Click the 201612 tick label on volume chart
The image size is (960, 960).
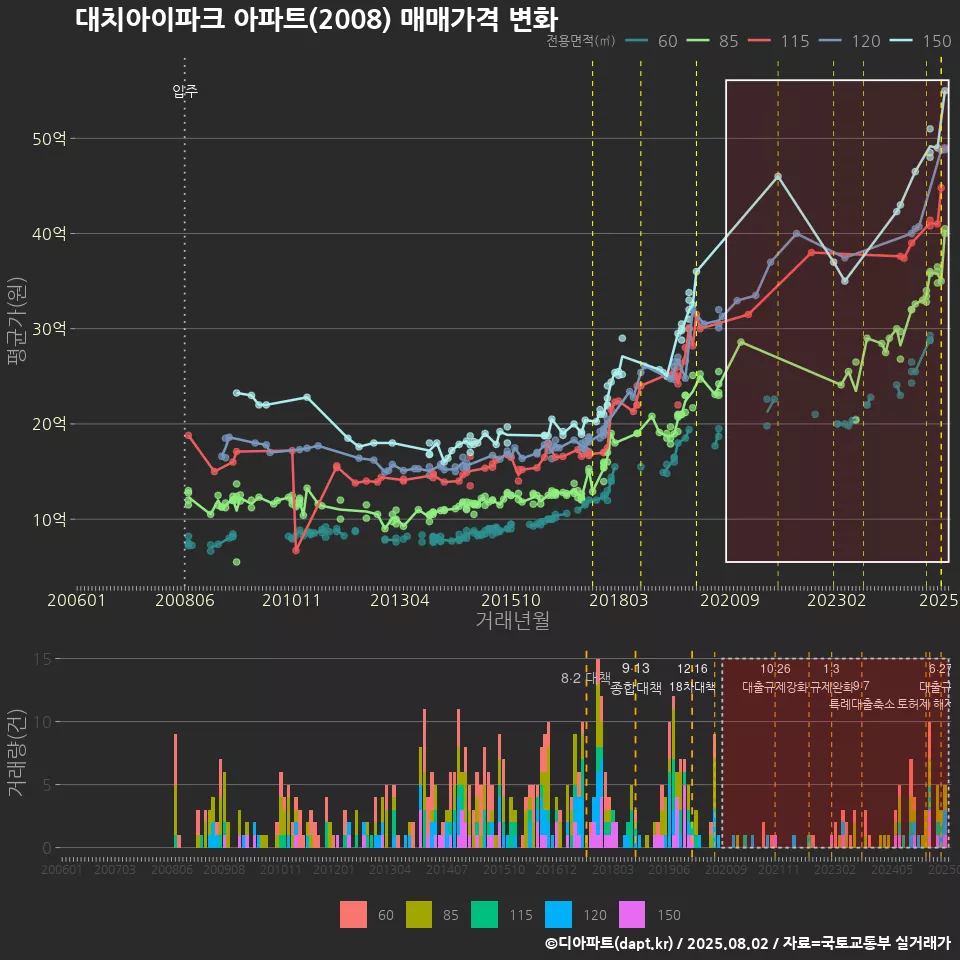[556, 869]
